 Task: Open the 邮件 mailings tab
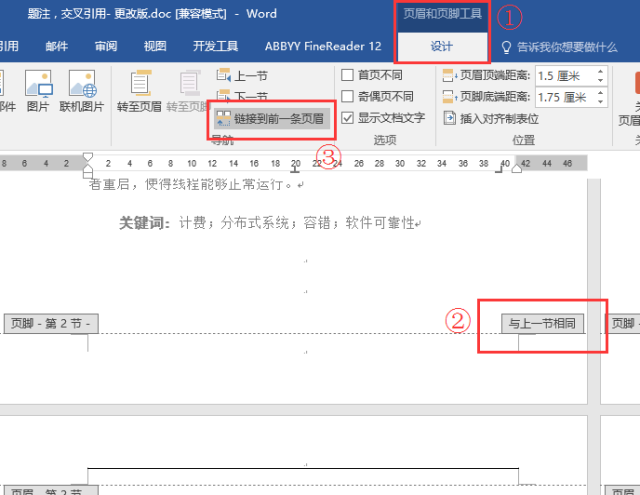tap(57, 46)
